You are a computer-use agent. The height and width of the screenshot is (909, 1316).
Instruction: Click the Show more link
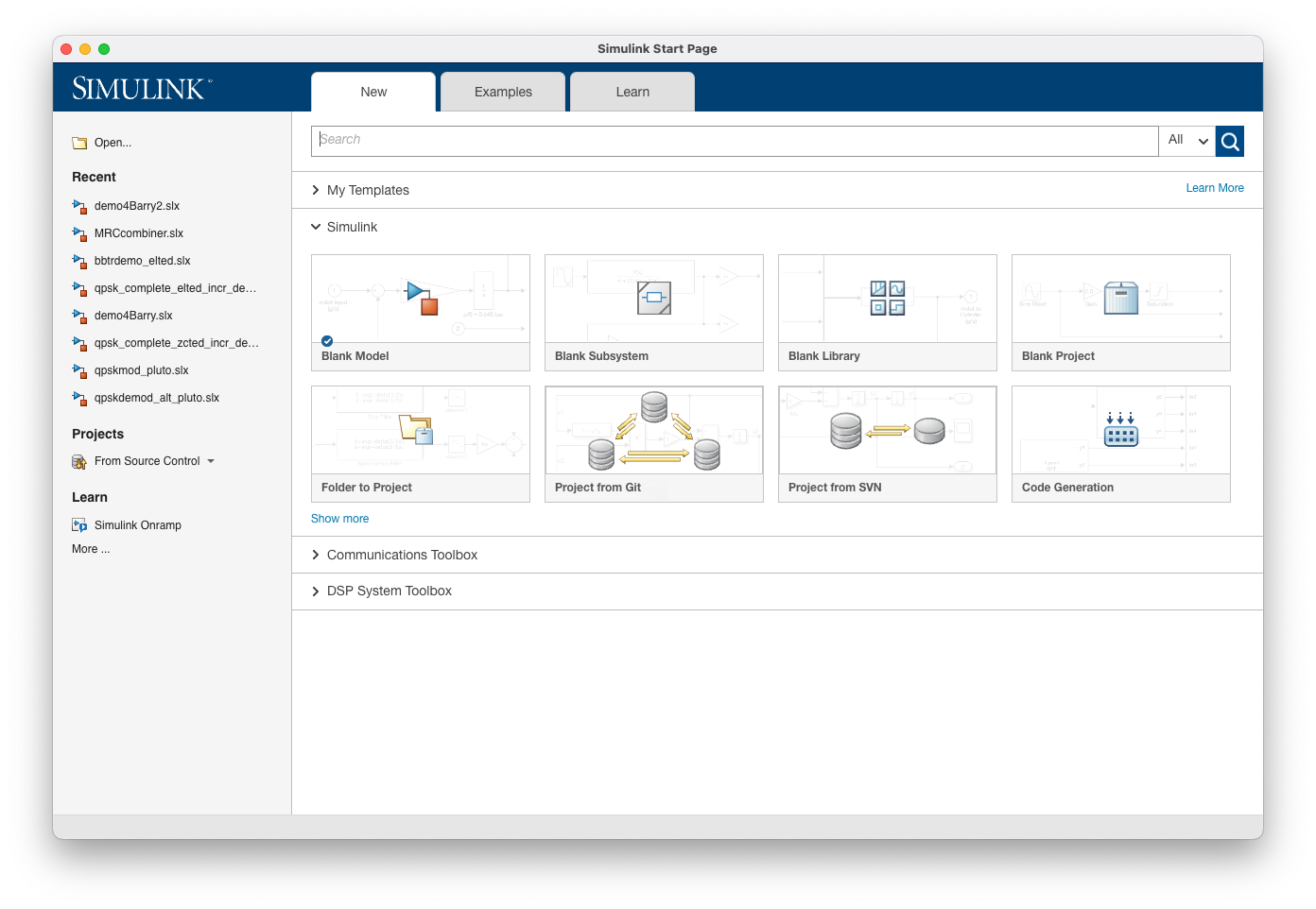339,519
